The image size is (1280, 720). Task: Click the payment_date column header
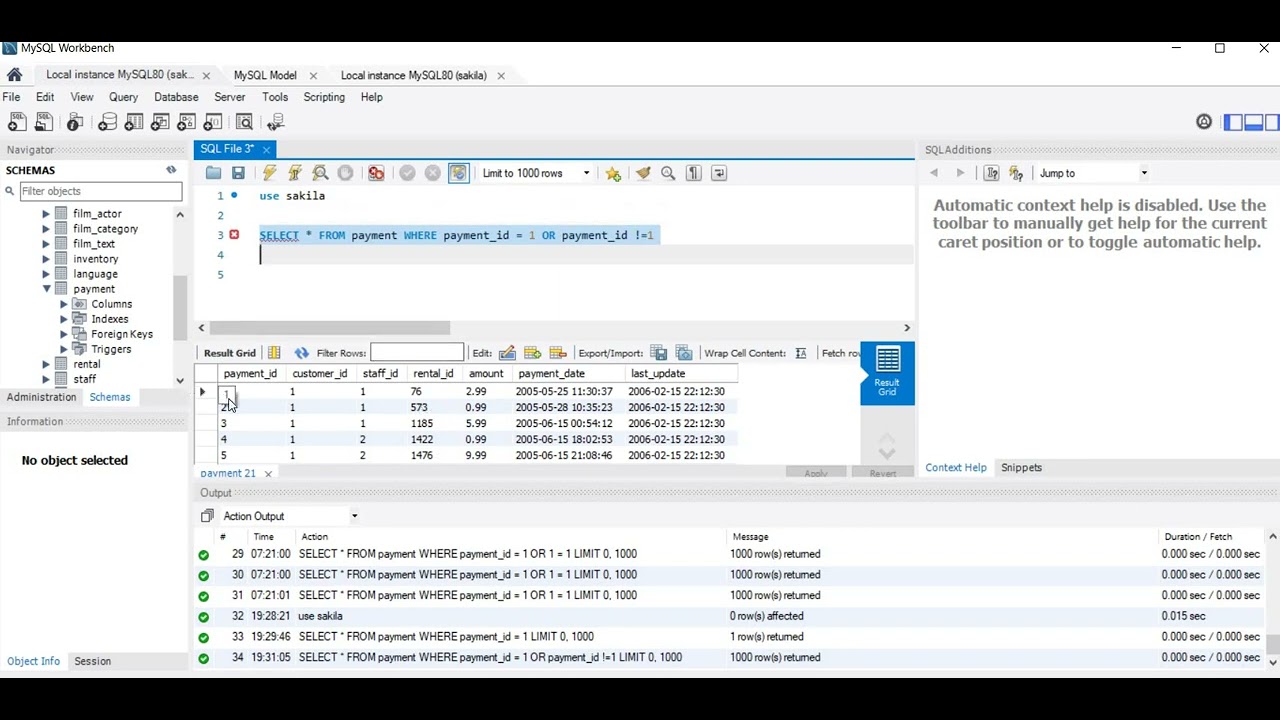point(551,373)
